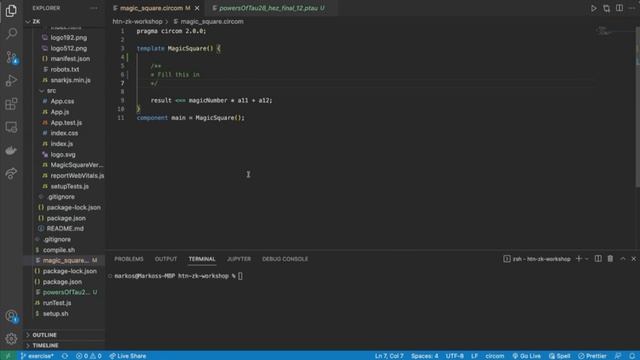The image size is (640, 360).
Task: Open the JUPYTER panel tab
Action: point(239,259)
